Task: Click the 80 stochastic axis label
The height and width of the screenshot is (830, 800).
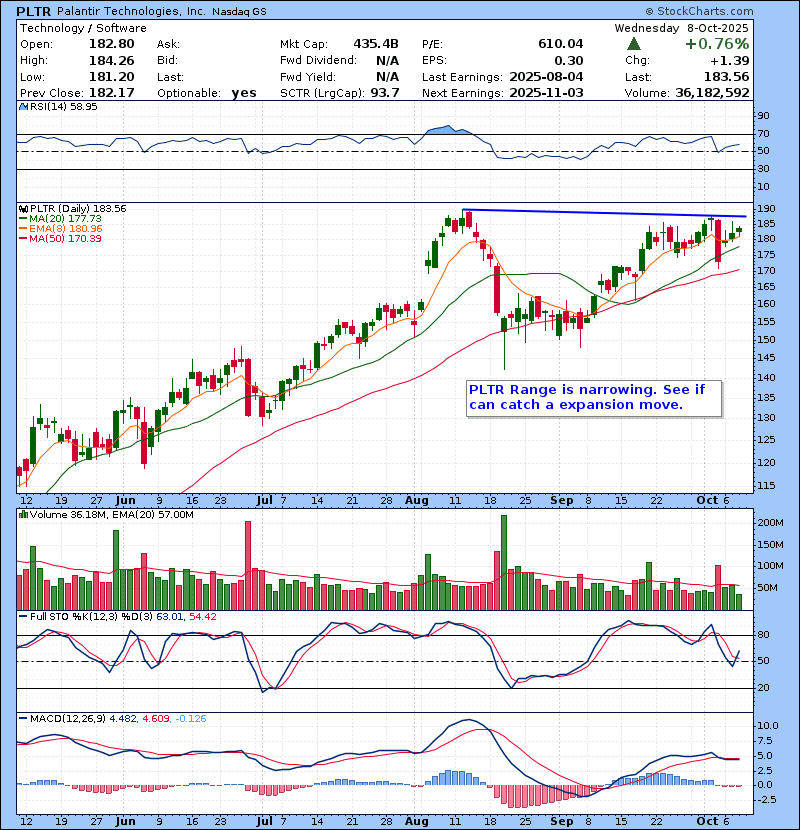Action: 763,635
